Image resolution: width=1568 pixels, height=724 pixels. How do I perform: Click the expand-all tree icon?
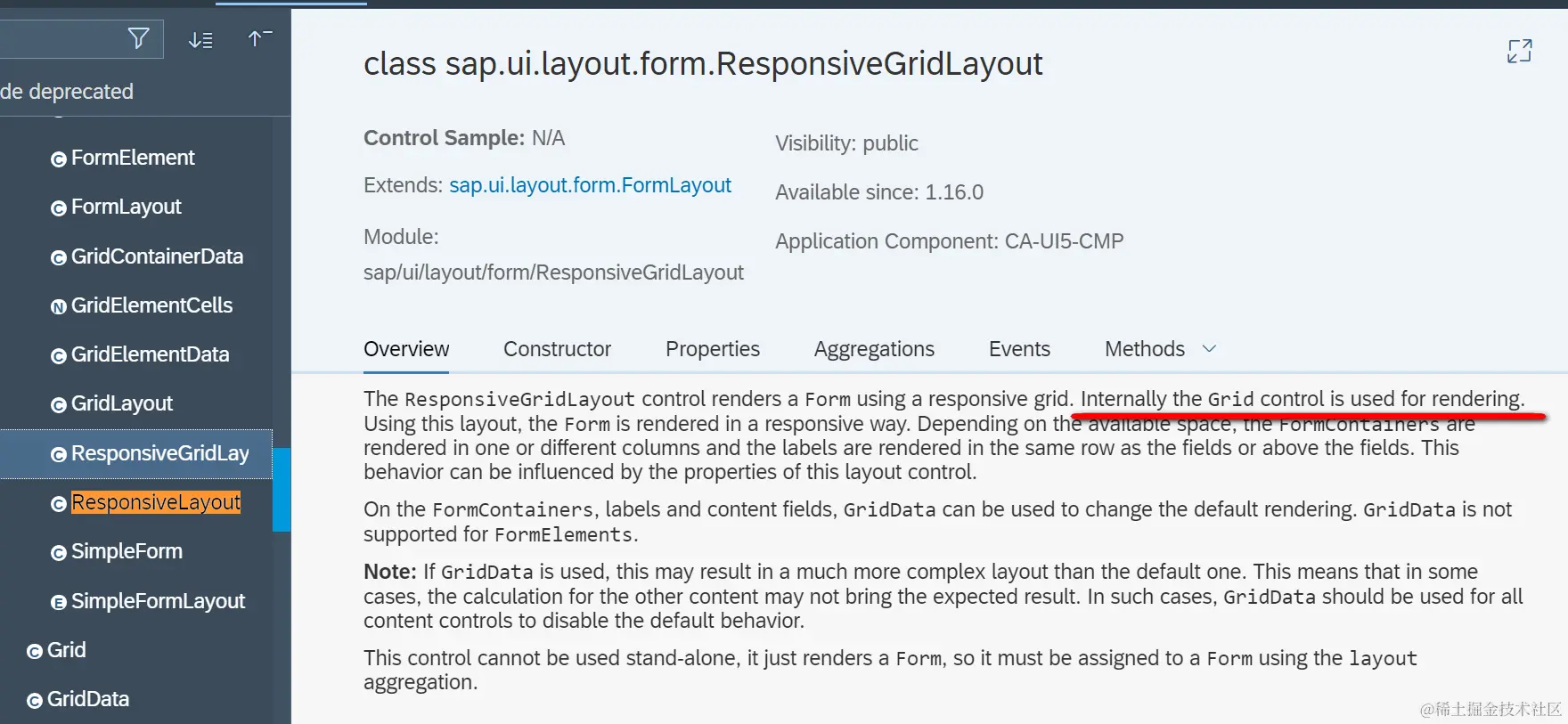(x=200, y=39)
